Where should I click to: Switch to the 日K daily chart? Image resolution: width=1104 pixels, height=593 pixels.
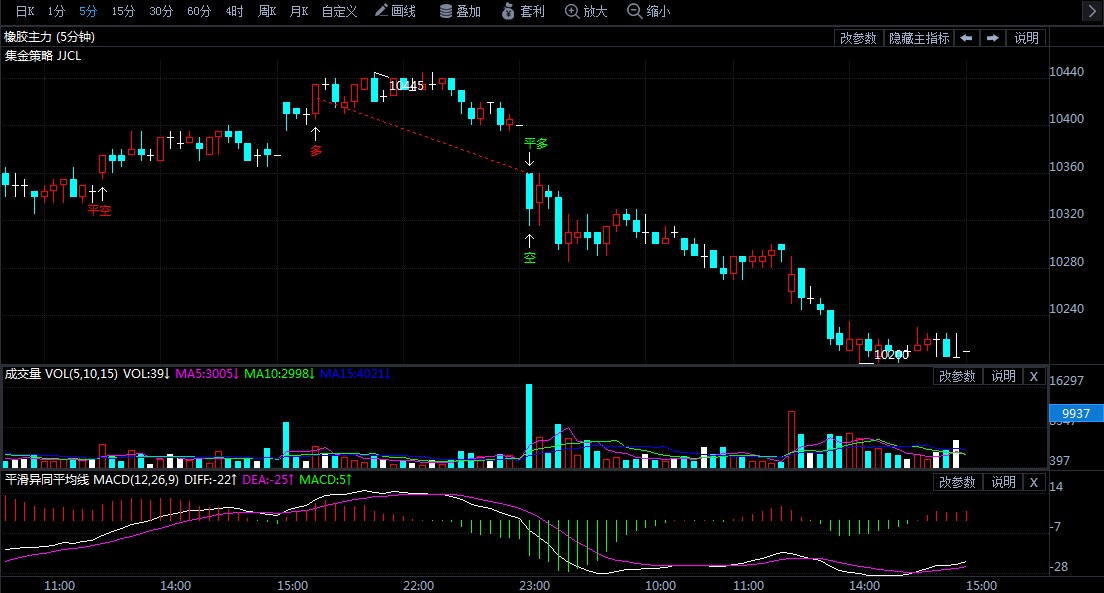click(x=24, y=12)
